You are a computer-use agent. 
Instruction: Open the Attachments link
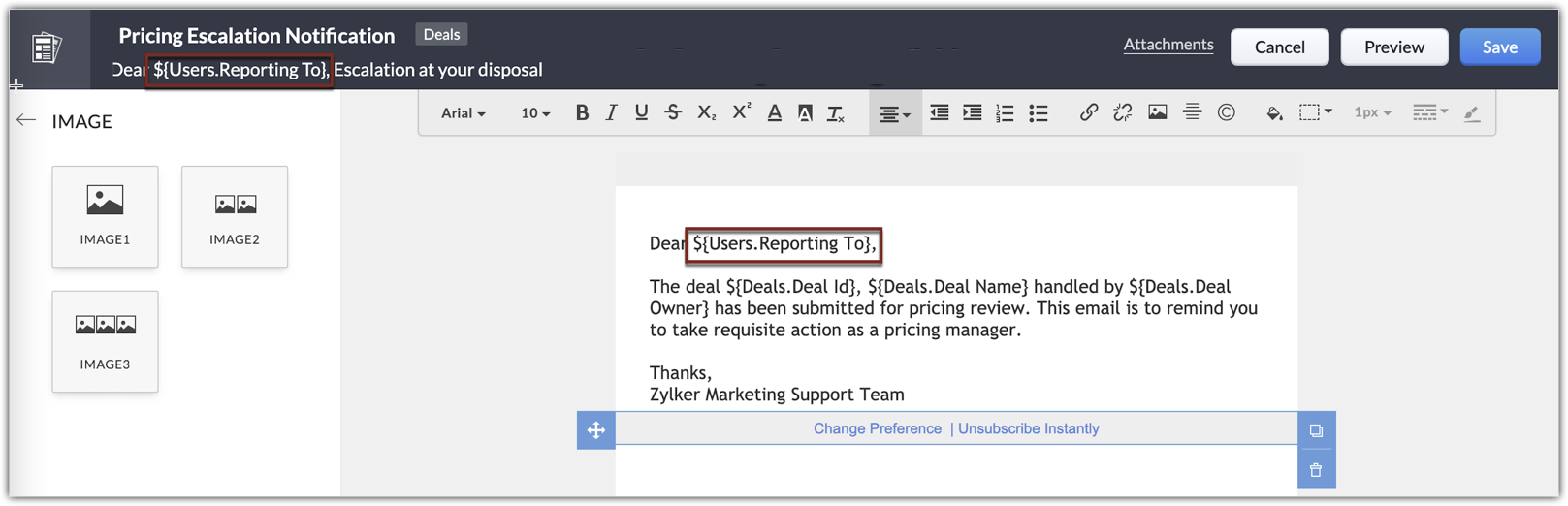1168,45
